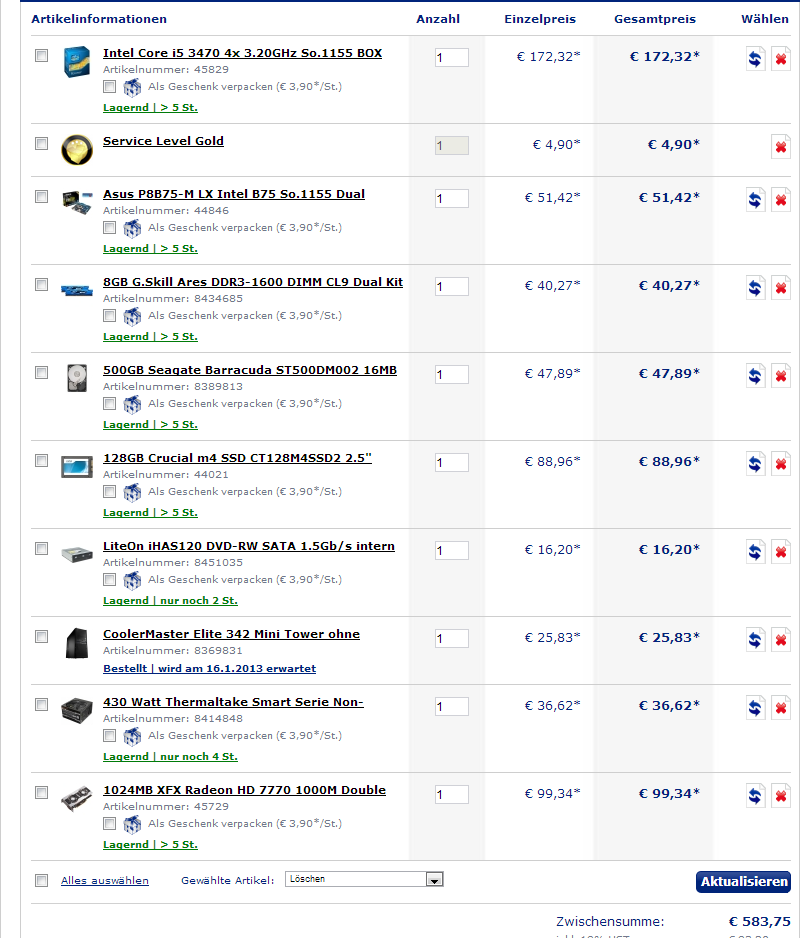Enable gift wrapping for Intel Core i5
The image size is (805, 938).
coord(109,87)
